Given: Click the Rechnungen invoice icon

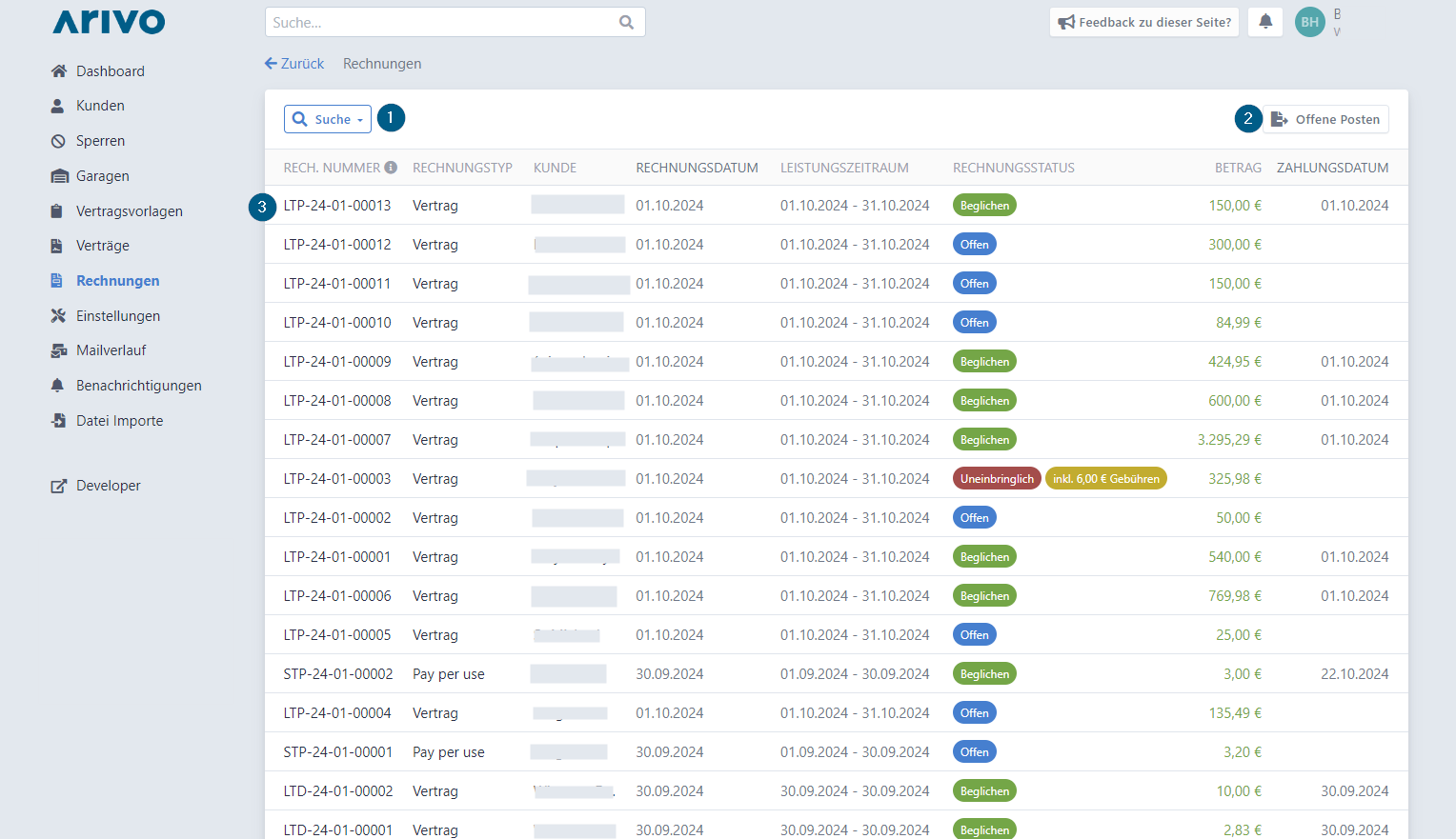Looking at the screenshot, I should 57,281.
